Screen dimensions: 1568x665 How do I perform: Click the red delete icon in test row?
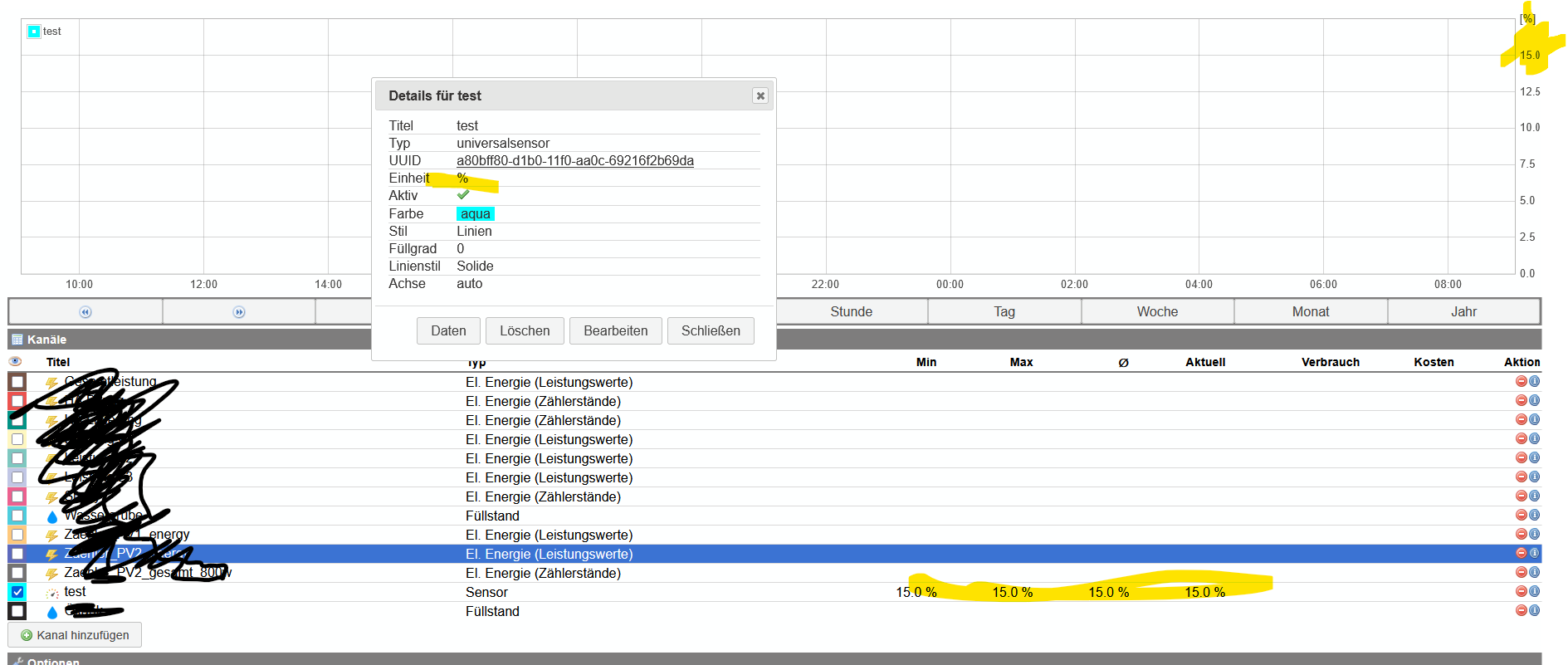point(1521,591)
